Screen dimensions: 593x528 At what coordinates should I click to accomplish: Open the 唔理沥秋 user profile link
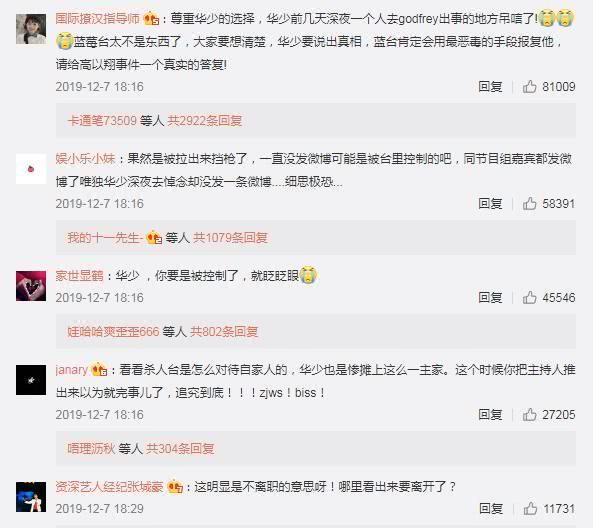click(x=91, y=449)
